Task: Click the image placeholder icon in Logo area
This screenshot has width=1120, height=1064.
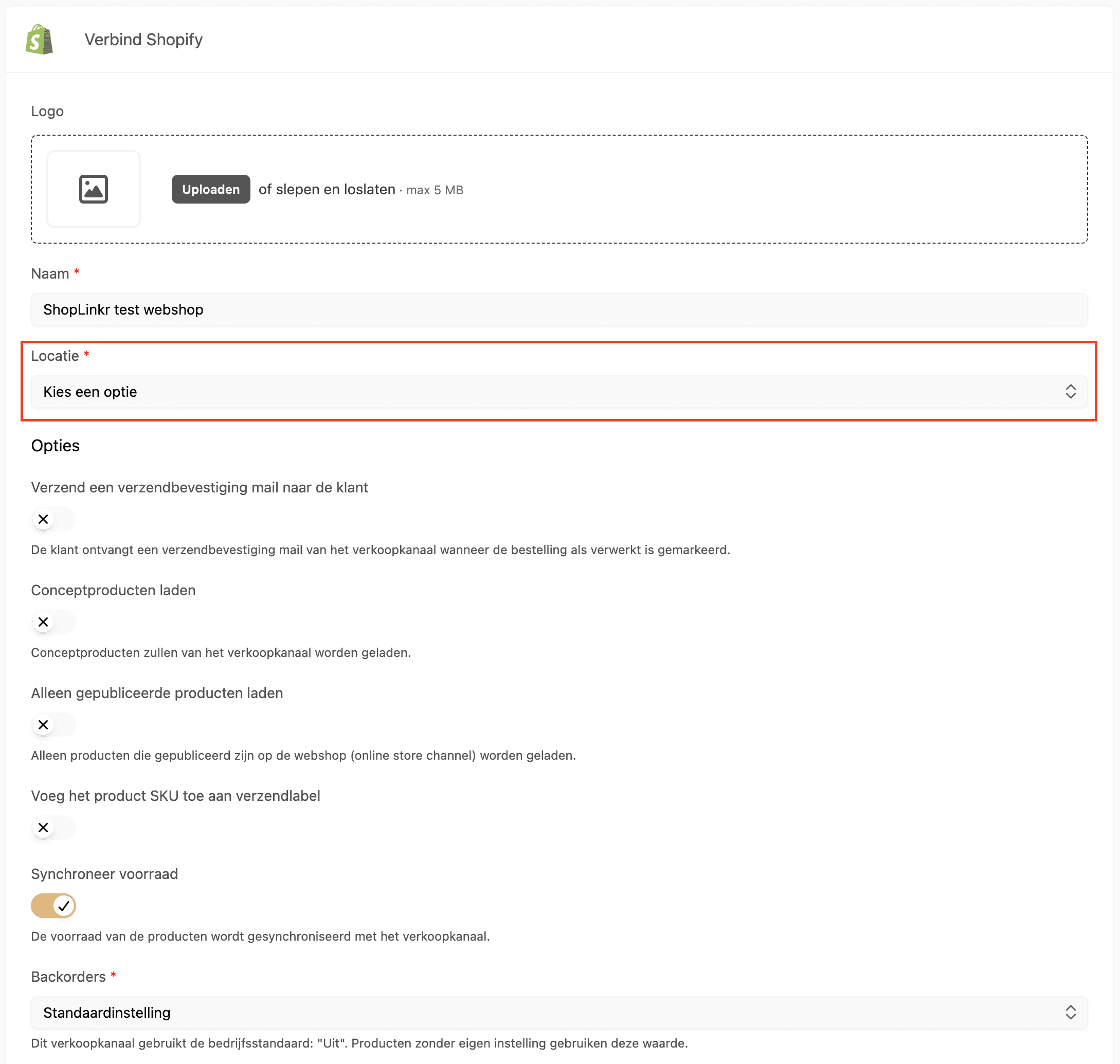Action: pyautogui.click(x=93, y=189)
